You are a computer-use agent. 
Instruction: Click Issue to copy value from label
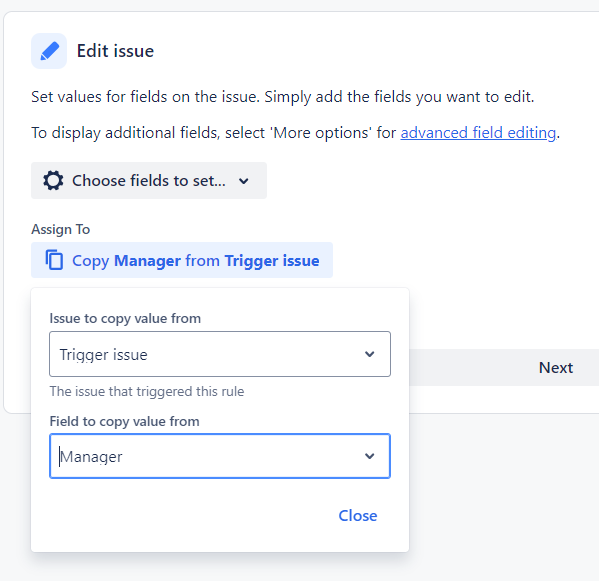[125, 319]
